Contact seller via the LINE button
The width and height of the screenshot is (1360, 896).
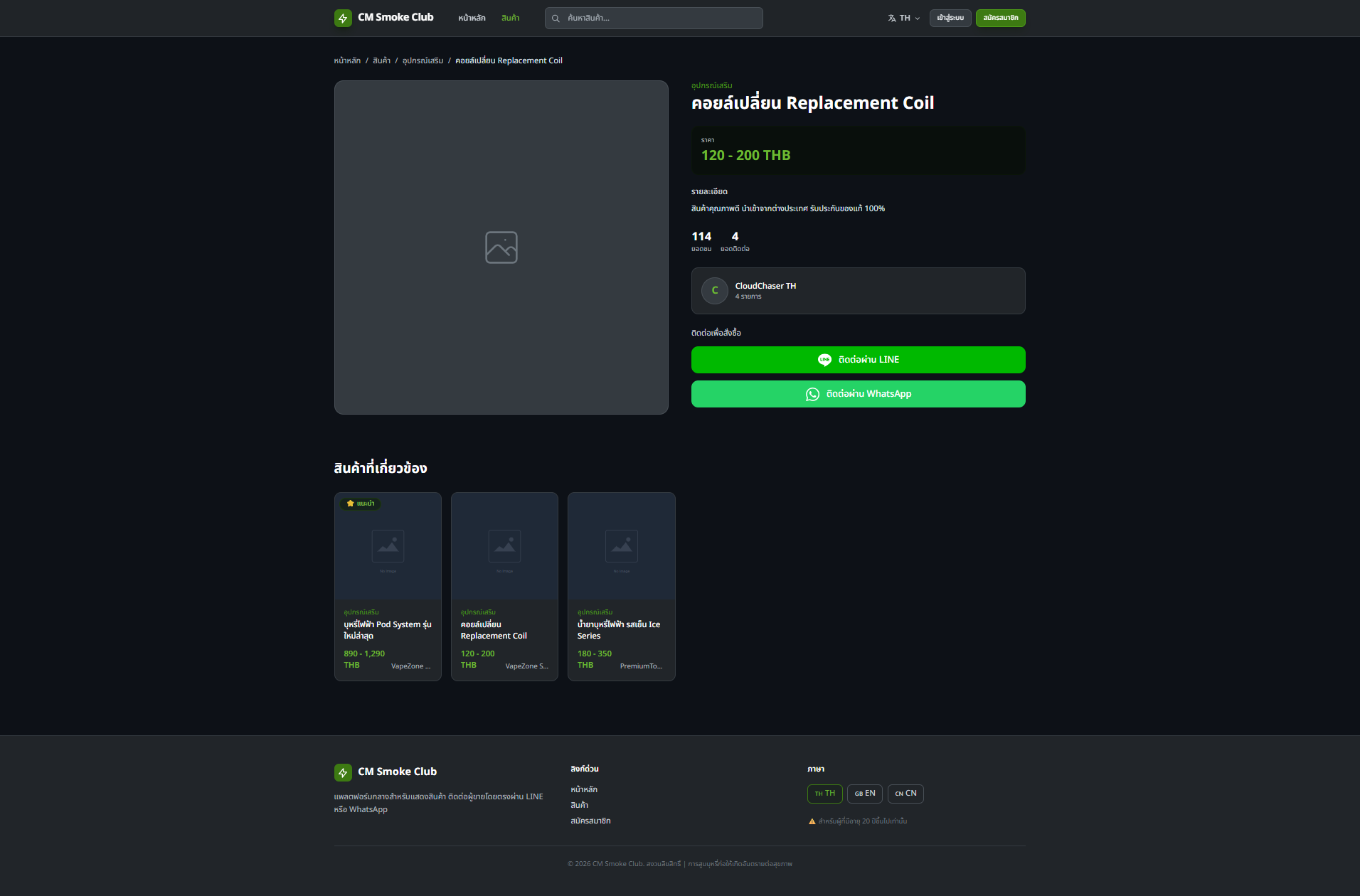pyautogui.click(x=858, y=360)
